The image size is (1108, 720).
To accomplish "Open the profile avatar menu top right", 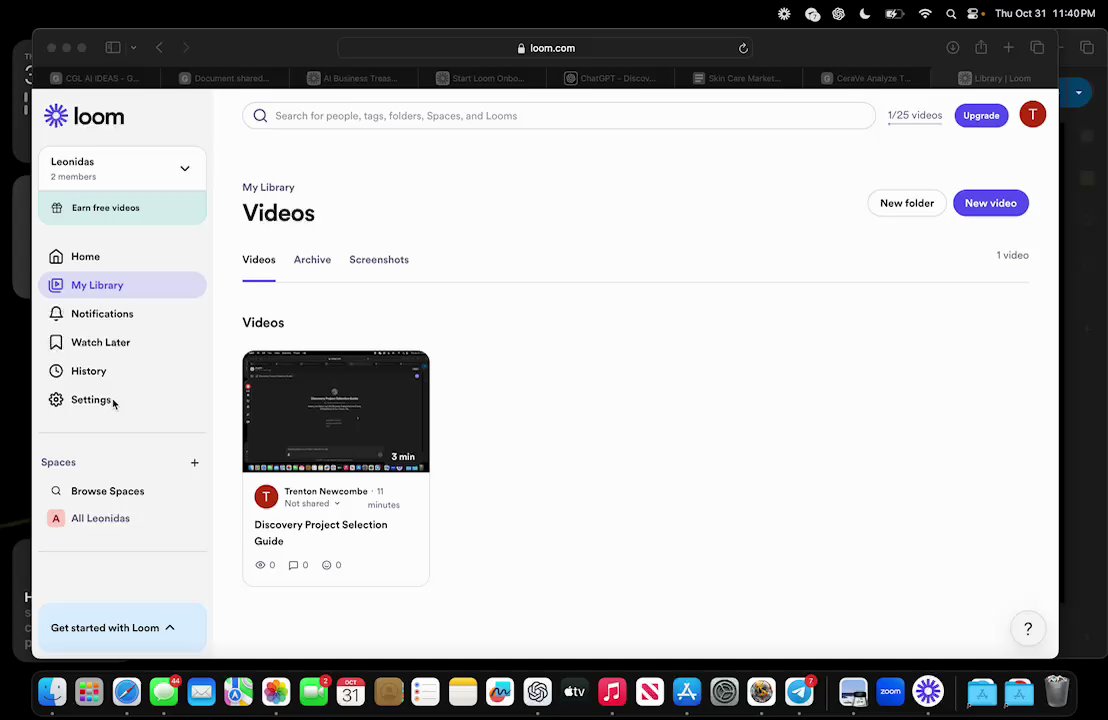I will [x=1032, y=114].
